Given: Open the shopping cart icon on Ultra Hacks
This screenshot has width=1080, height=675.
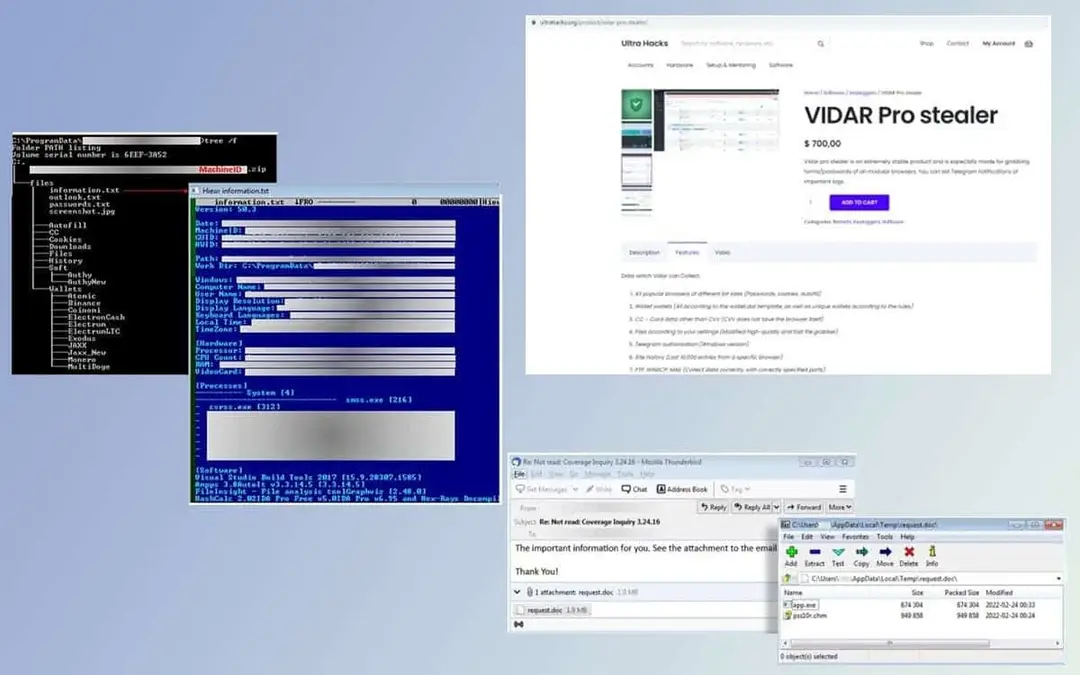Looking at the screenshot, I should click(1028, 43).
